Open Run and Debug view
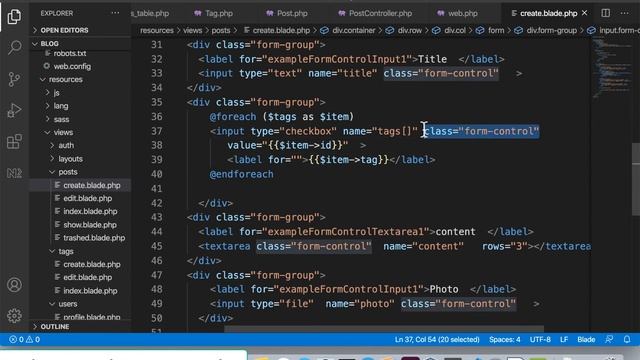 (x=14, y=110)
